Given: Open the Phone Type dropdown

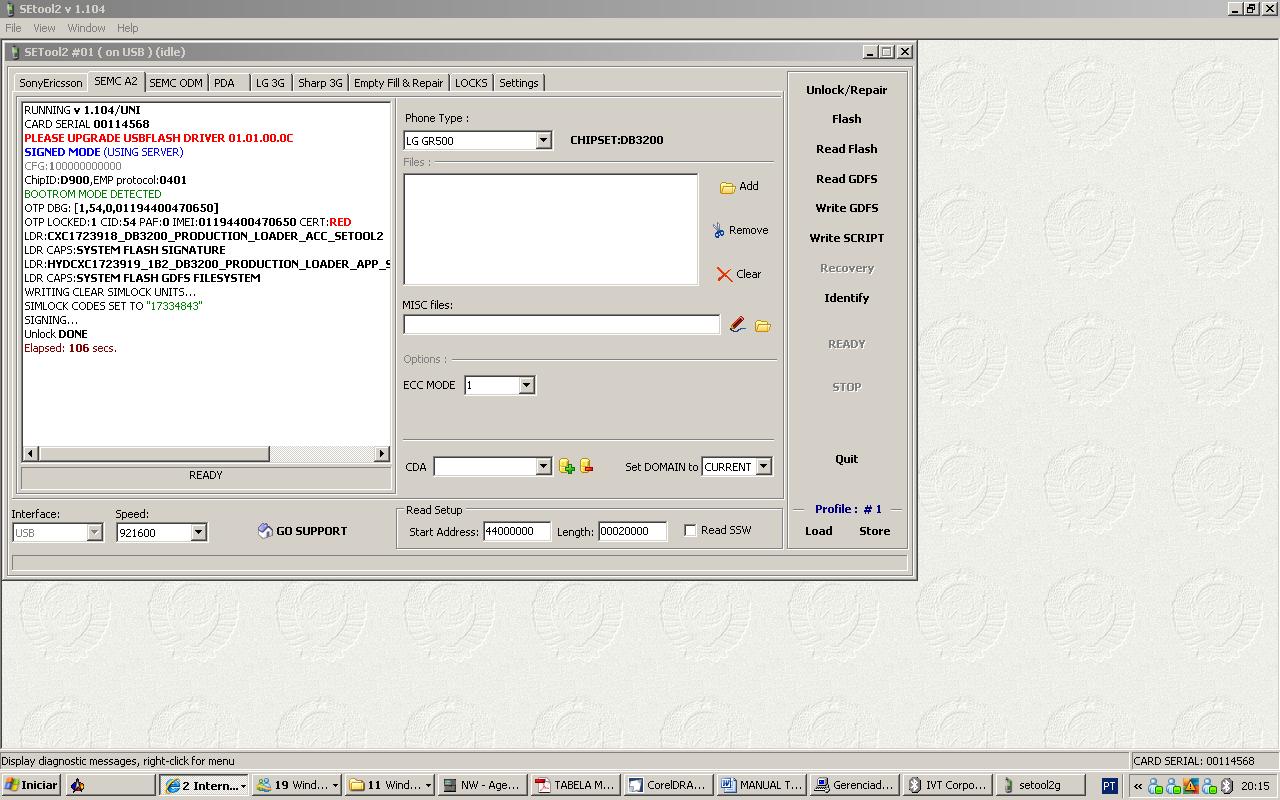Looking at the screenshot, I should point(543,140).
